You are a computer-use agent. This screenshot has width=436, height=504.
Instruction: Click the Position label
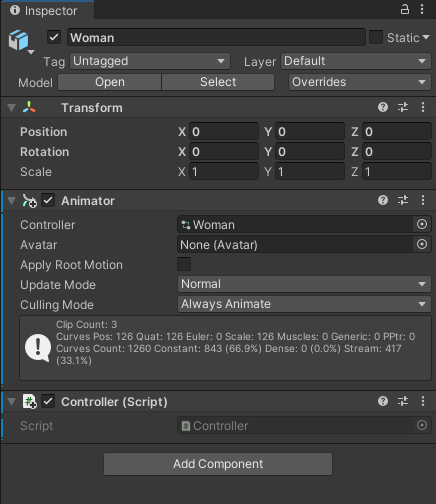(x=44, y=132)
